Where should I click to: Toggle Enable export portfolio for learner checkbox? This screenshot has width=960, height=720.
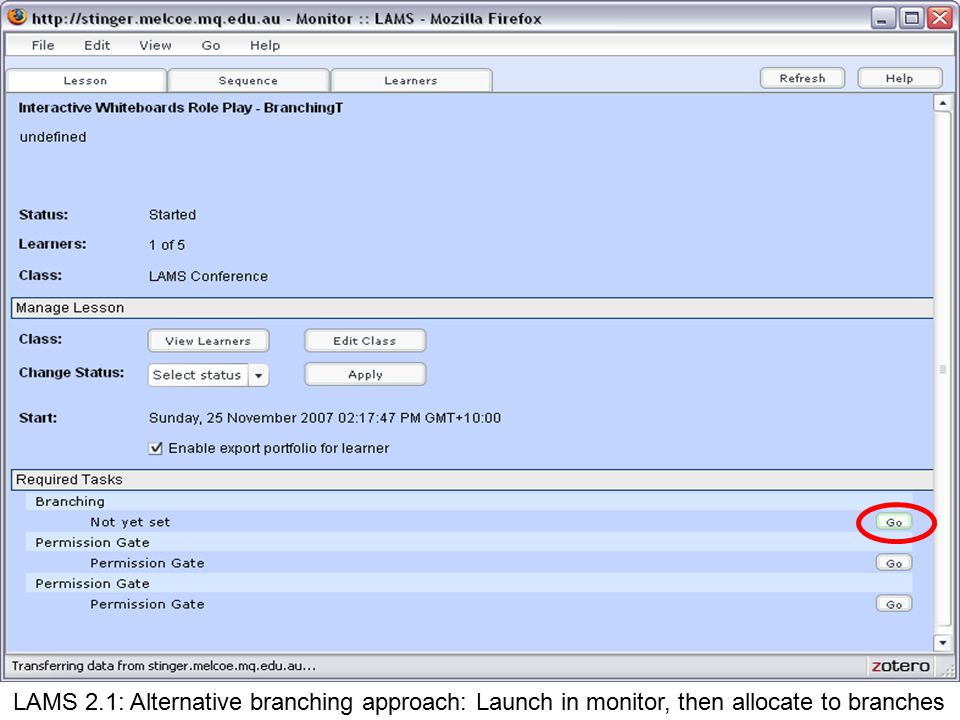click(156, 448)
